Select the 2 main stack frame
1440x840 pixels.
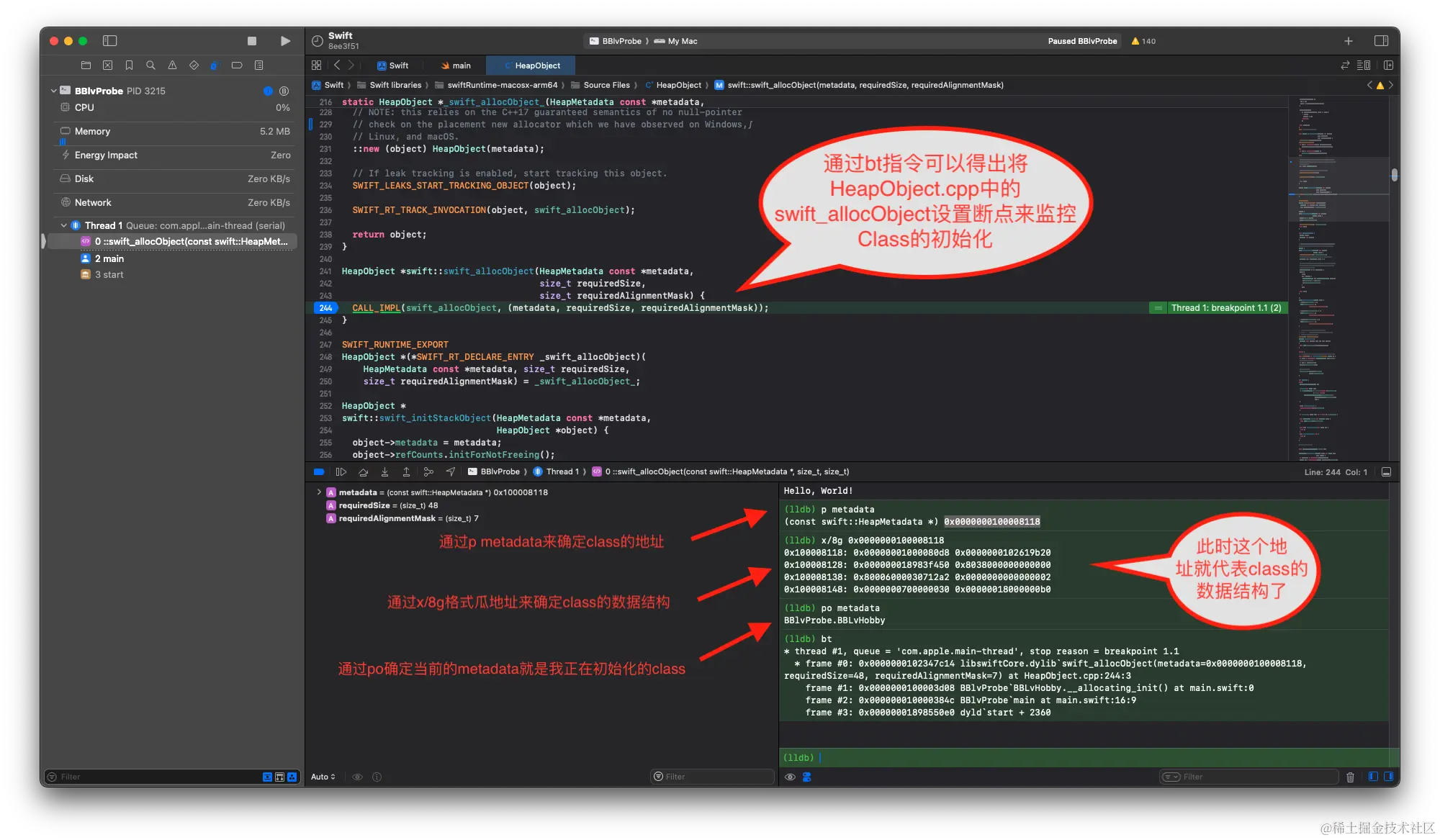tap(109, 258)
